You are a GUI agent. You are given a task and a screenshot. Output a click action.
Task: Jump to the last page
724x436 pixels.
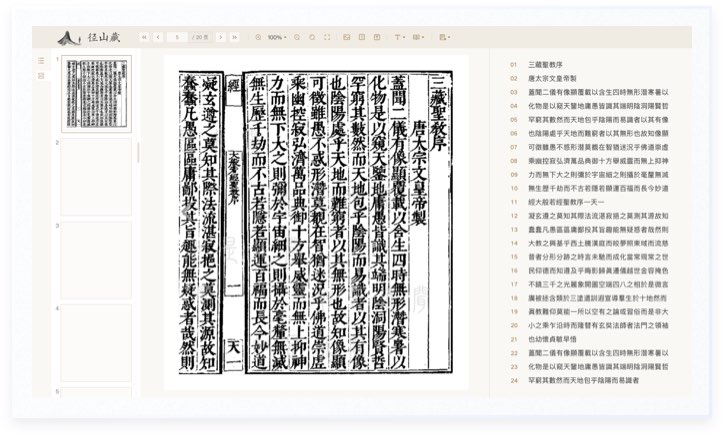(234, 37)
